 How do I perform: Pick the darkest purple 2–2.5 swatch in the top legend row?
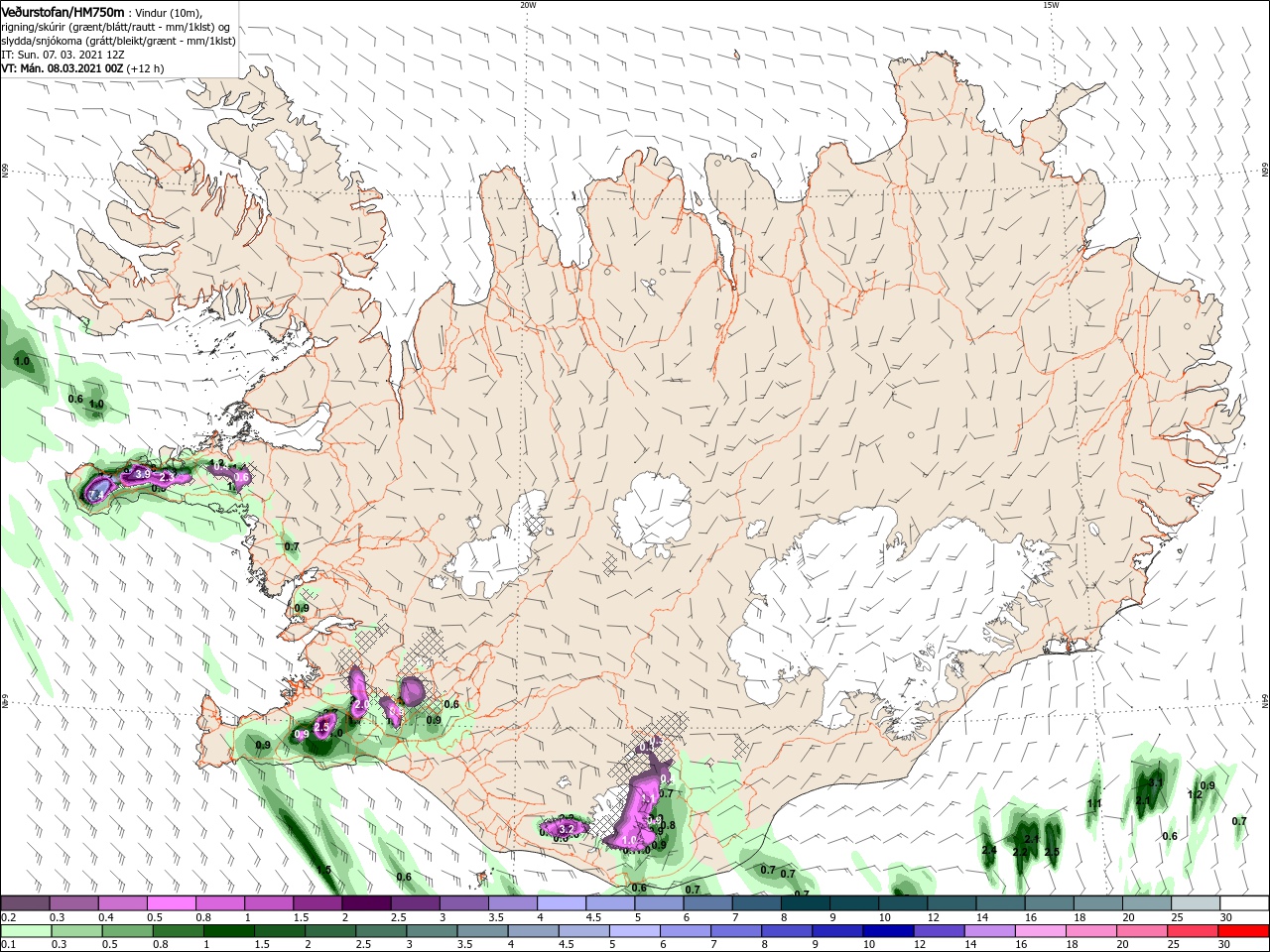point(366,903)
